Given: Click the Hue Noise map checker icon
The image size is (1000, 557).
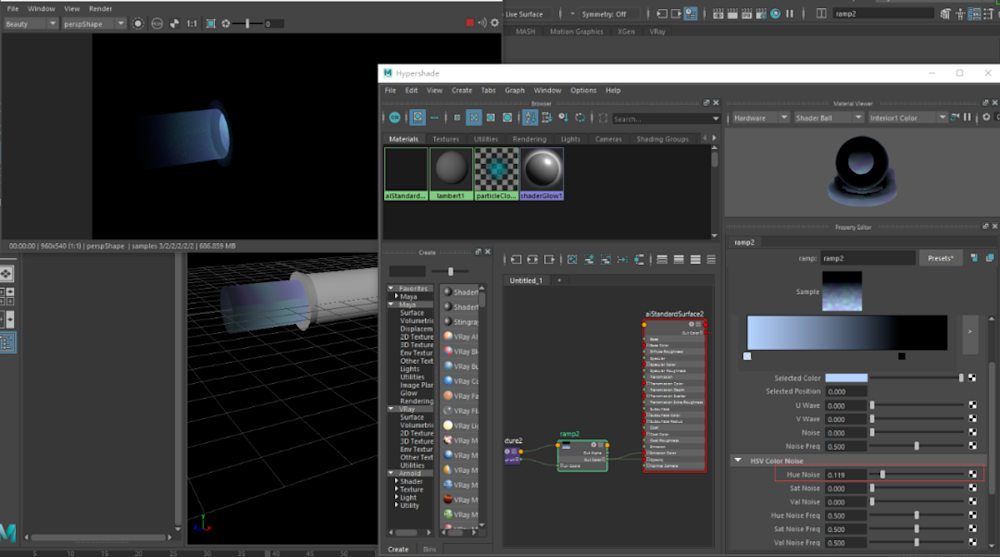Looking at the screenshot, I should [972, 474].
